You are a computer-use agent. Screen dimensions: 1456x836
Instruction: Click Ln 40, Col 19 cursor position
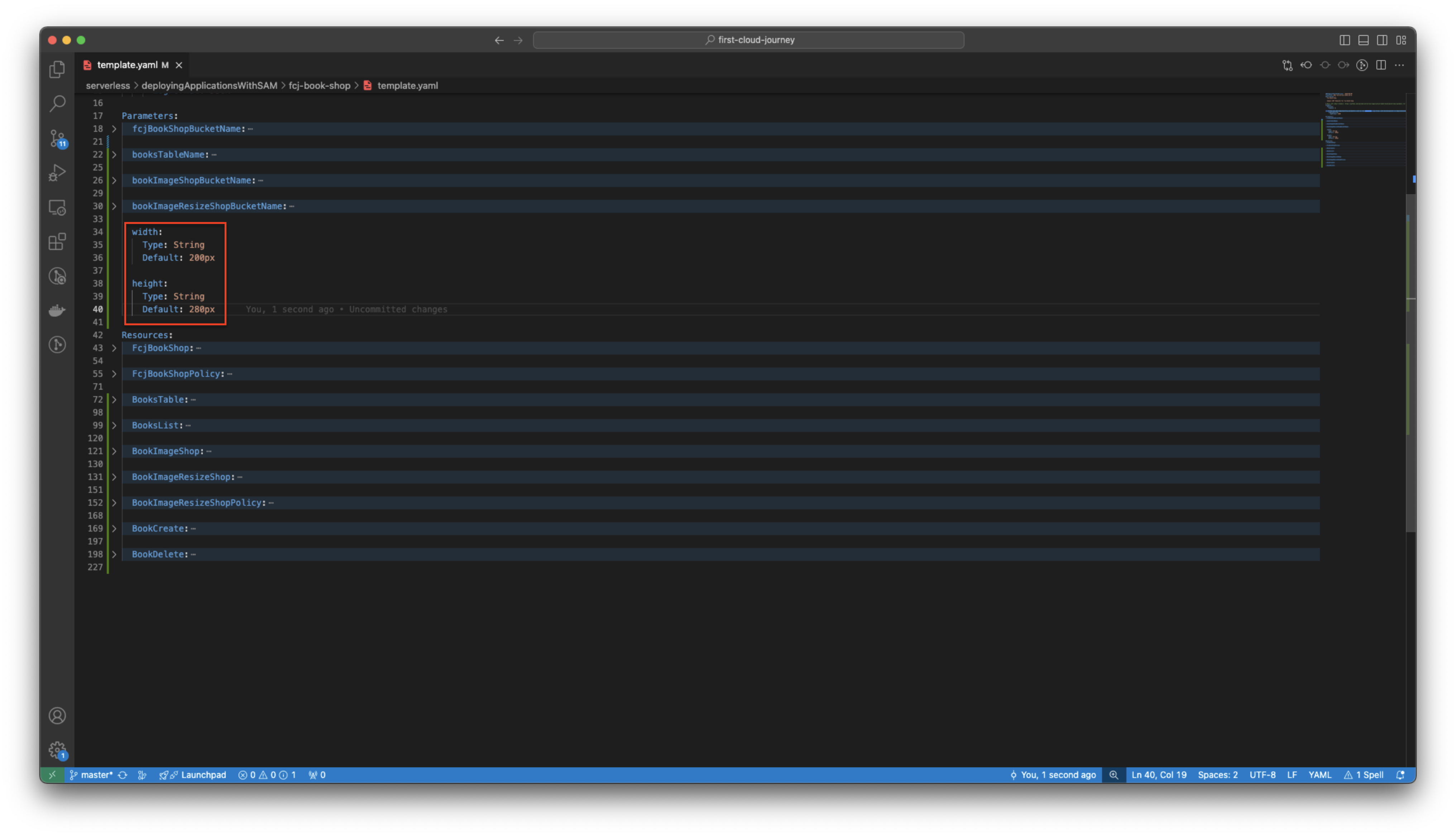1159,775
